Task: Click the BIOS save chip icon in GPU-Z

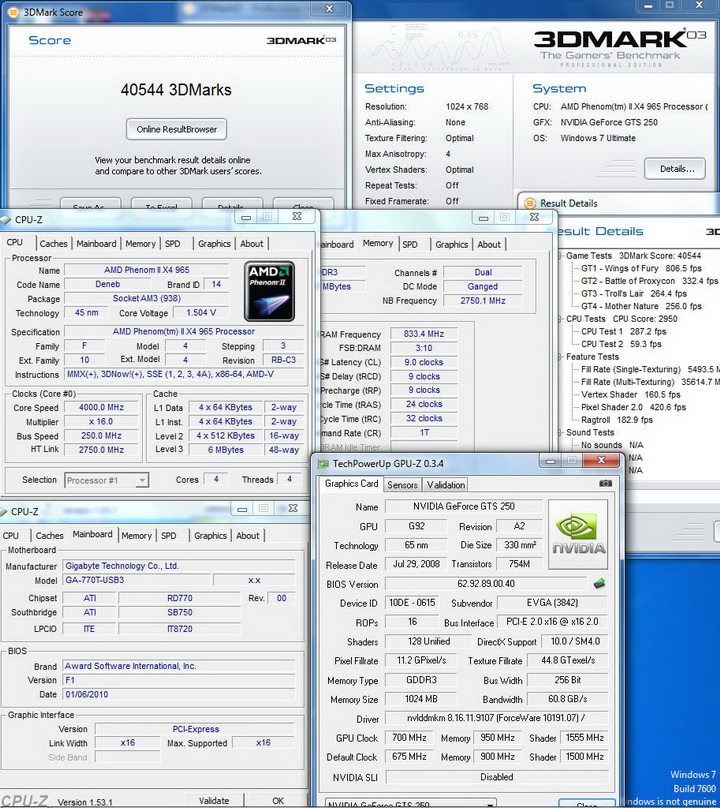Action: coord(599,584)
